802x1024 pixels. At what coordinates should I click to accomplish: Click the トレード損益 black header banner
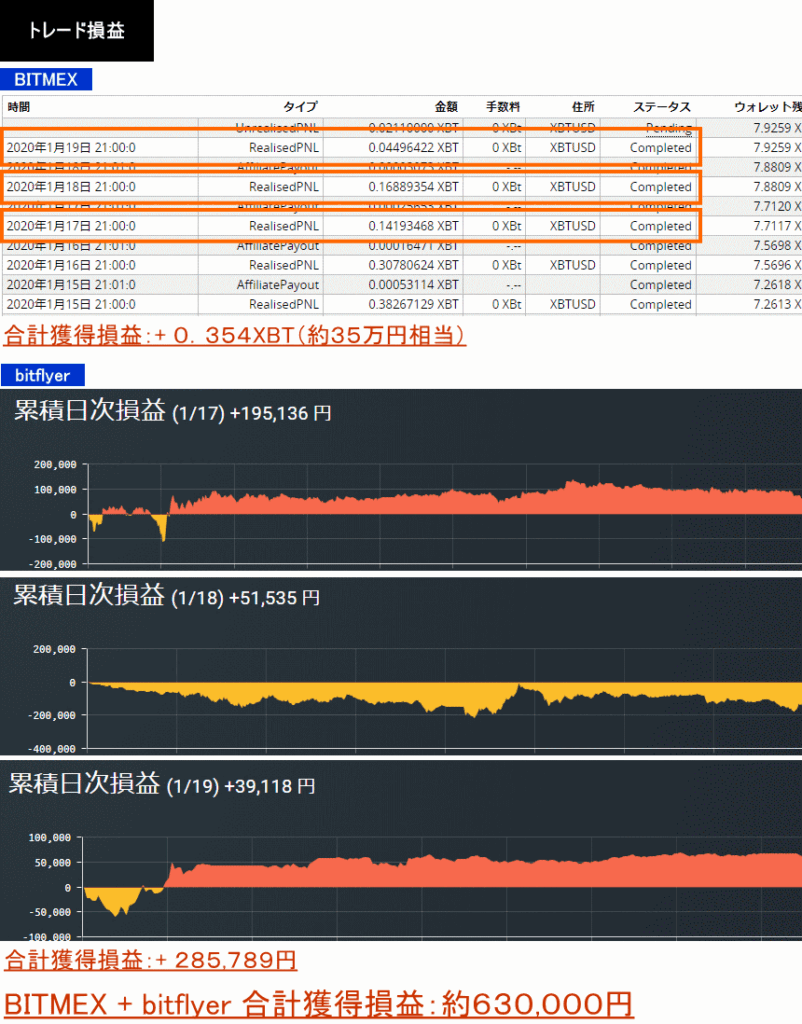pos(77,31)
